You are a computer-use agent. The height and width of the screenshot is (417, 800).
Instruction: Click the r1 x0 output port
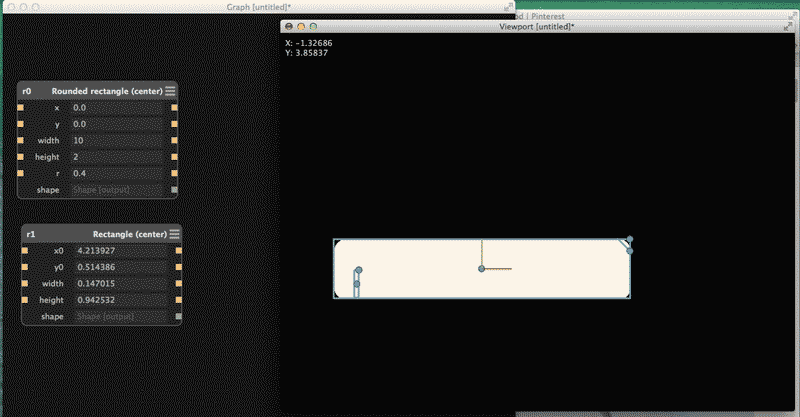point(179,251)
